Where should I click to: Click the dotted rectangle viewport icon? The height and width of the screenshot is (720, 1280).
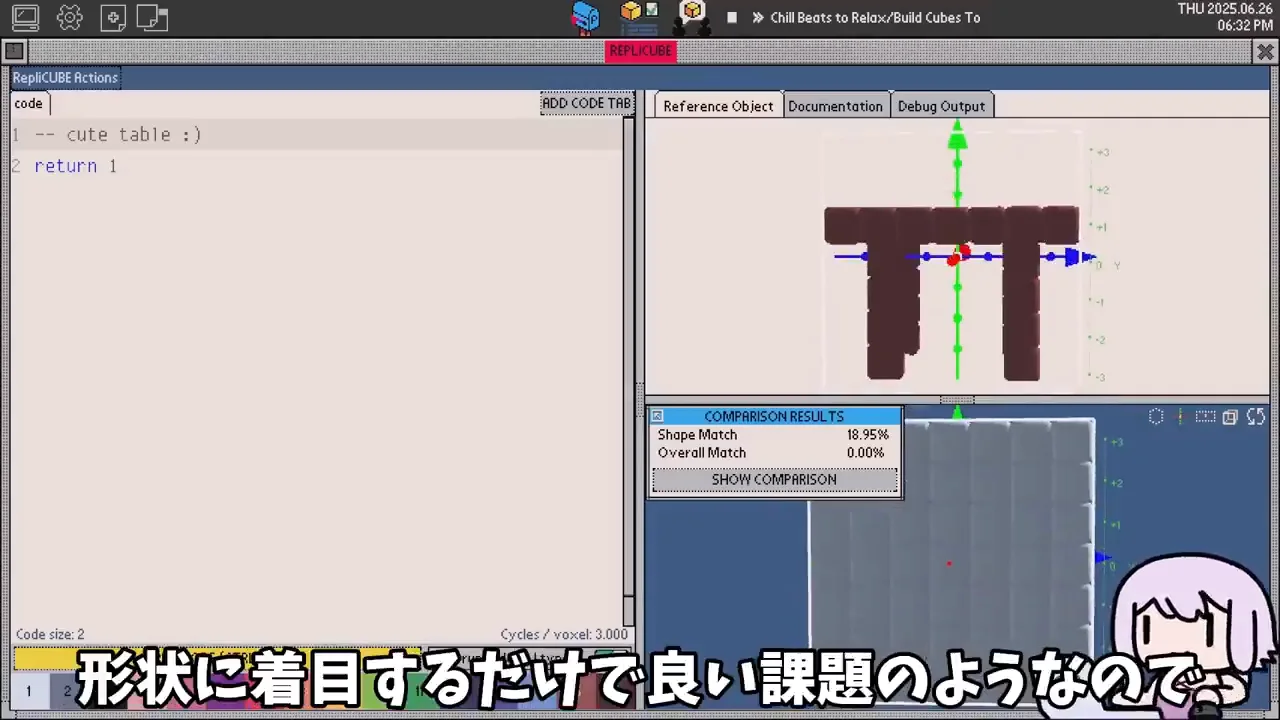tap(1206, 417)
